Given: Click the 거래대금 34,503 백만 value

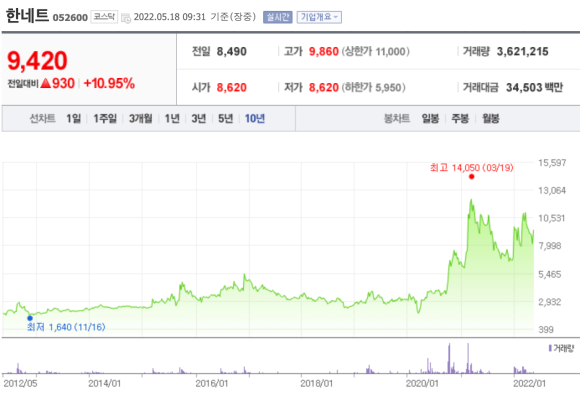Looking at the screenshot, I should point(534,88).
